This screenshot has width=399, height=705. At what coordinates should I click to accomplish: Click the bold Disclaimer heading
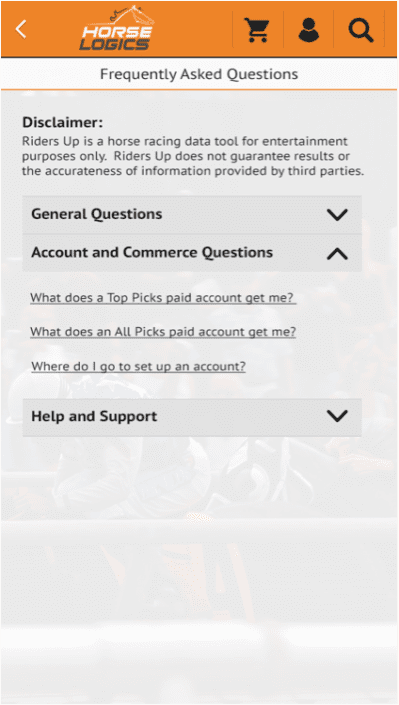point(63,122)
